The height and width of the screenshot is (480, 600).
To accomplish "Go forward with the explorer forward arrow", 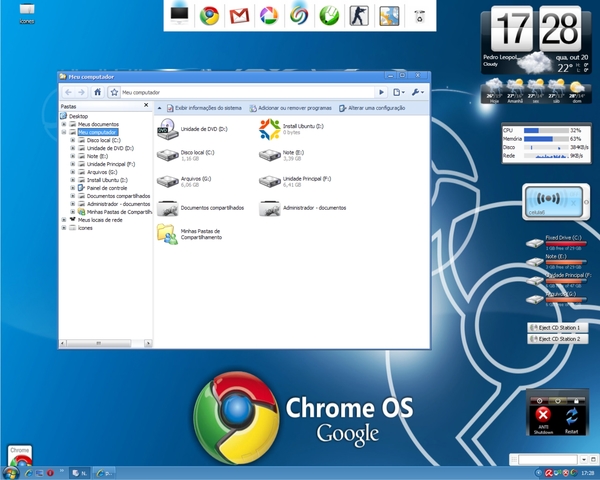I will click(x=82, y=92).
